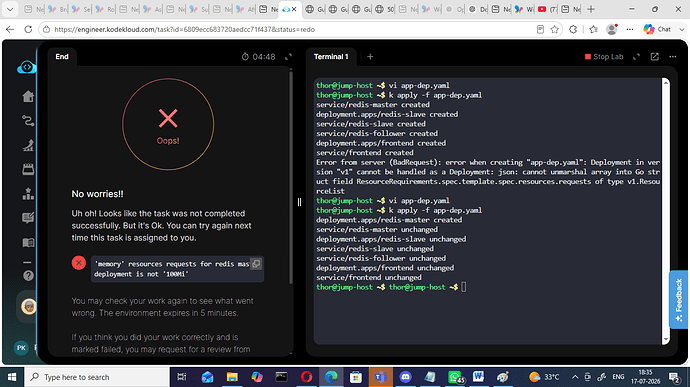690x387 pixels.
Task: Click the Stop Lab button
Action: [604, 57]
